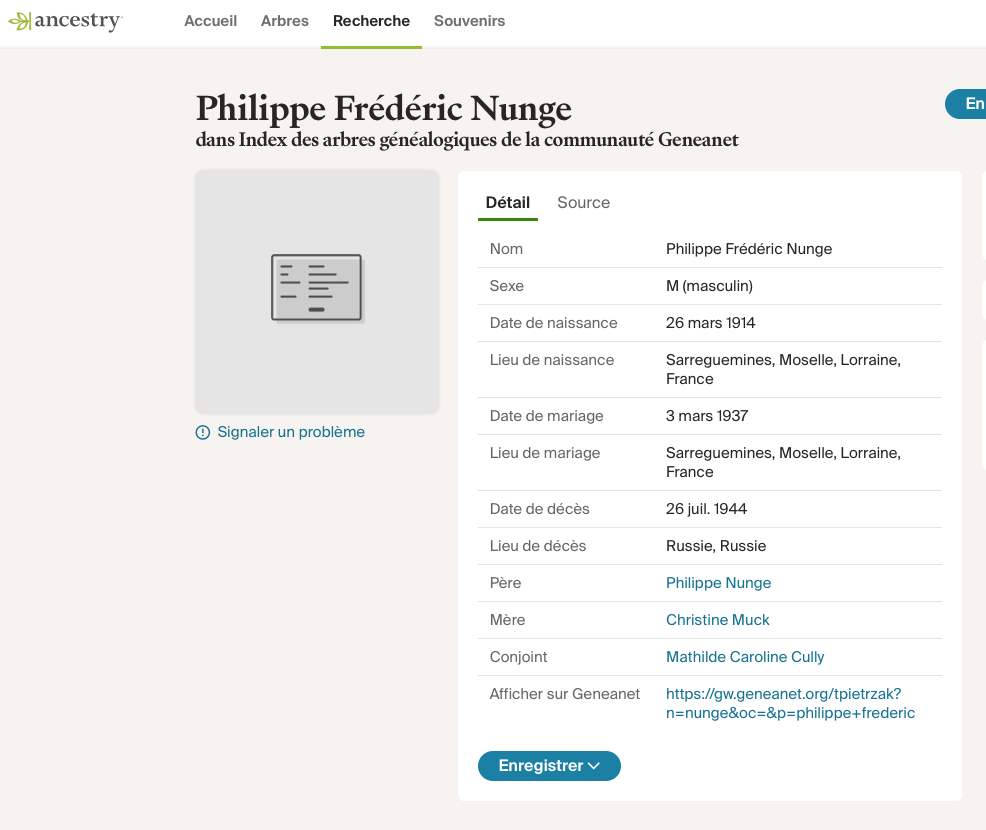Open mother Christine Muck's record
The height and width of the screenshot is (830, 986).
717,620
